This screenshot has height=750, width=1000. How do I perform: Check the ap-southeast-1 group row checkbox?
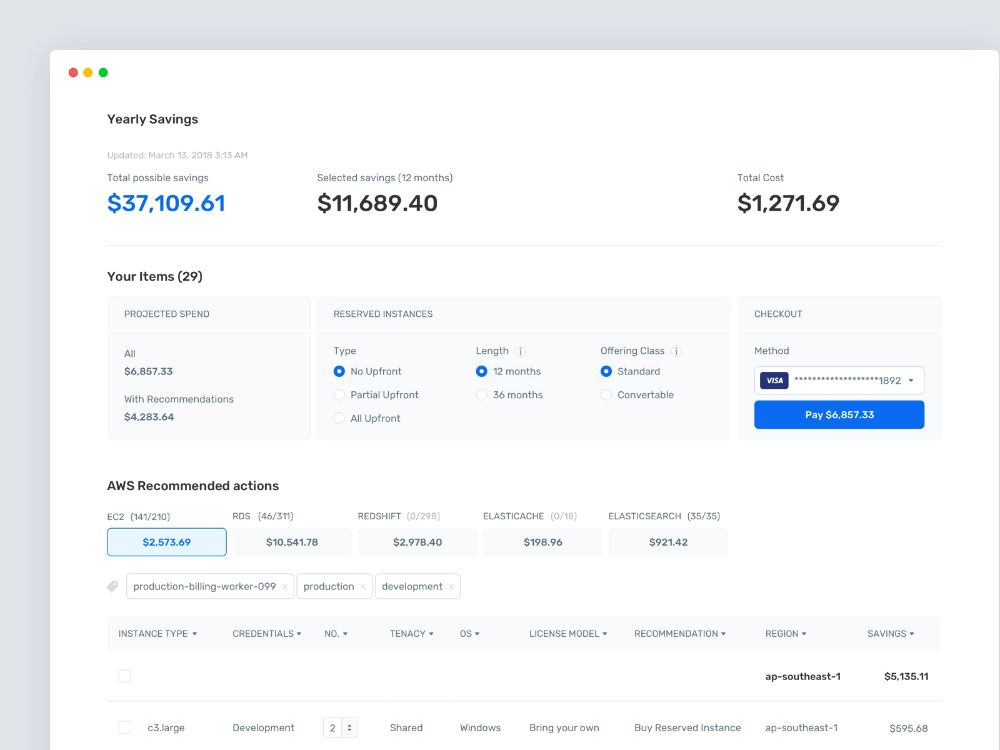[125, 676]
